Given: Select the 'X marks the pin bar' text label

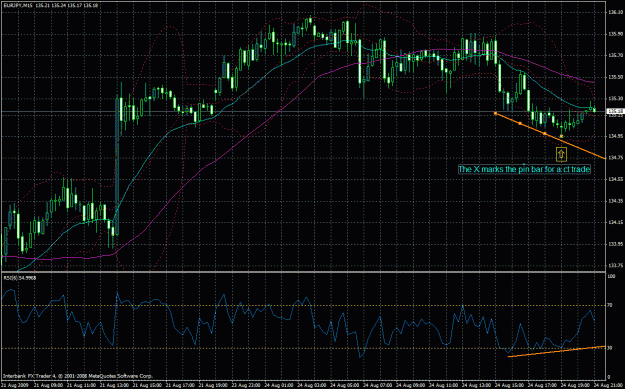Looking at the screenshot, I should 524,169.
